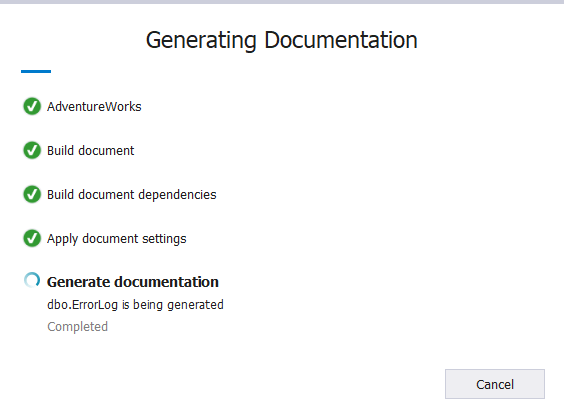564x417 pixels.
Task: Click the word settings in the fourth step
Action: 164,239
